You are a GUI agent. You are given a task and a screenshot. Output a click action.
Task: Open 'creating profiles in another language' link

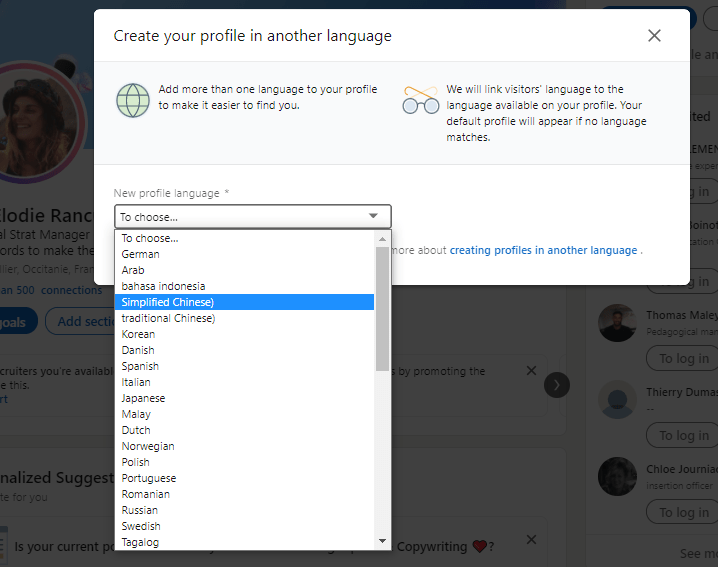point(543,250)
